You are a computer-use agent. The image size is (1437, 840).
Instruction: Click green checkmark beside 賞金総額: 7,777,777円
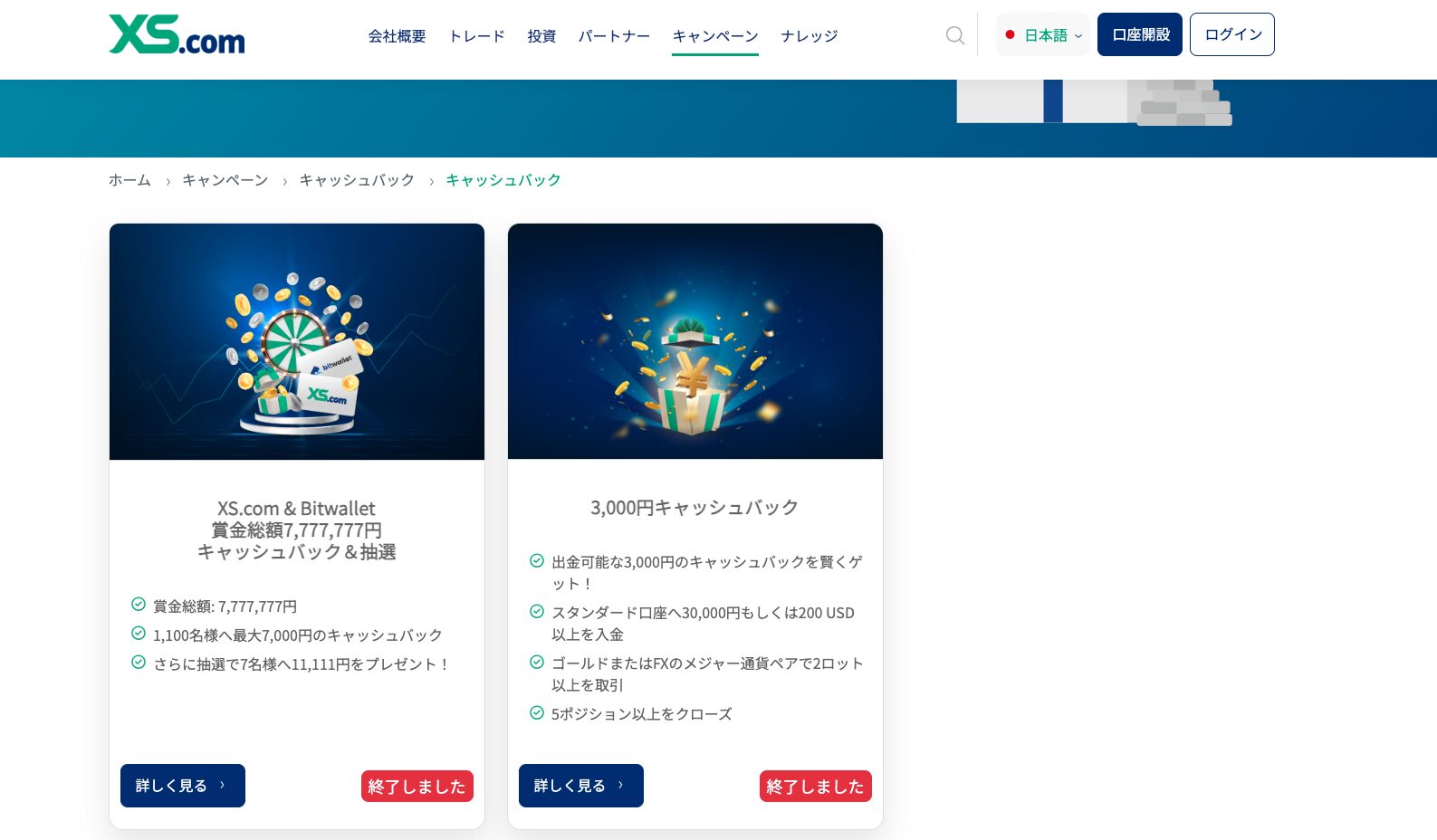[139, 605]
